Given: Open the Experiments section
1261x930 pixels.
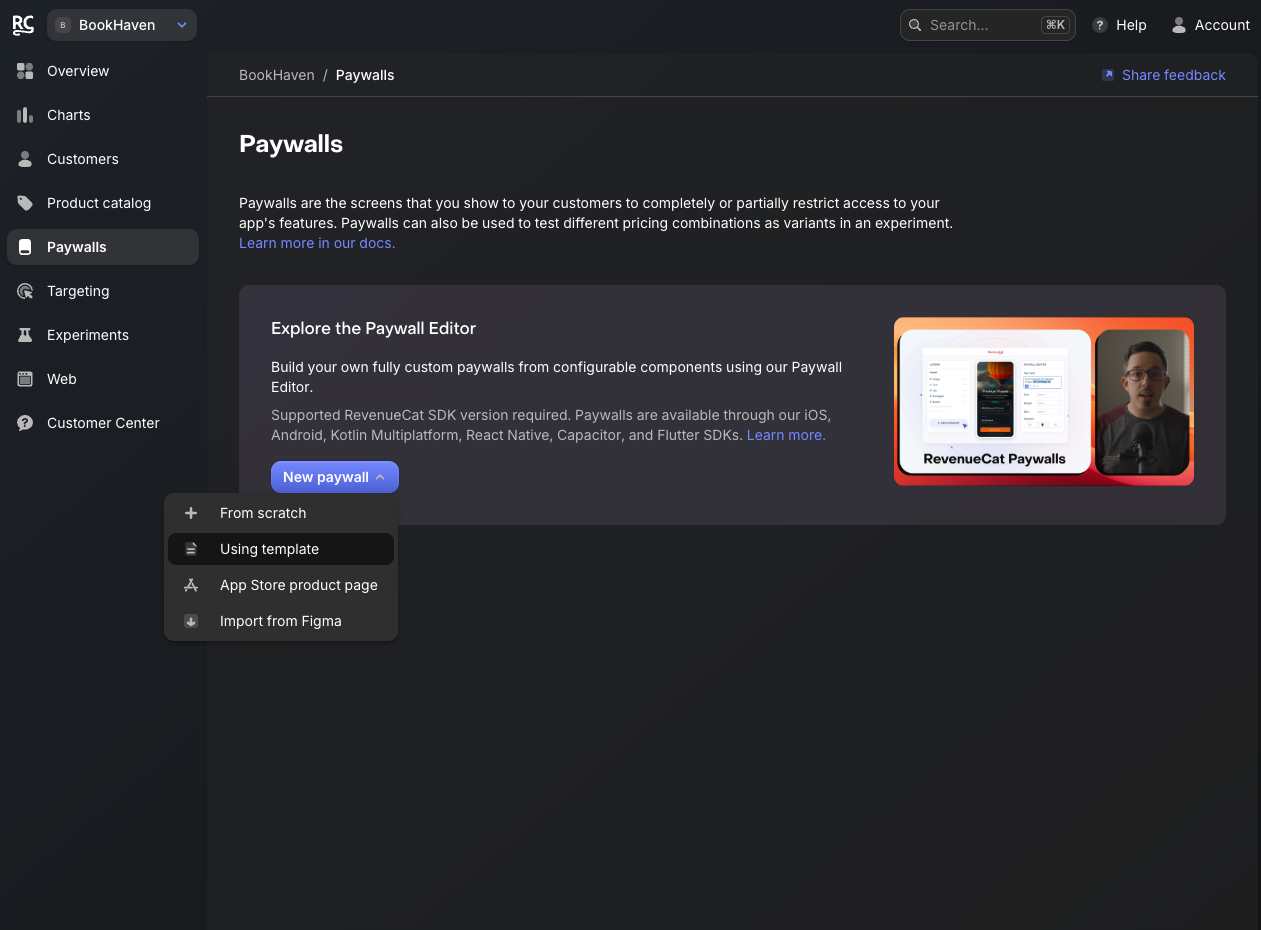Looking at the screenshot, I should coord(88,335).
